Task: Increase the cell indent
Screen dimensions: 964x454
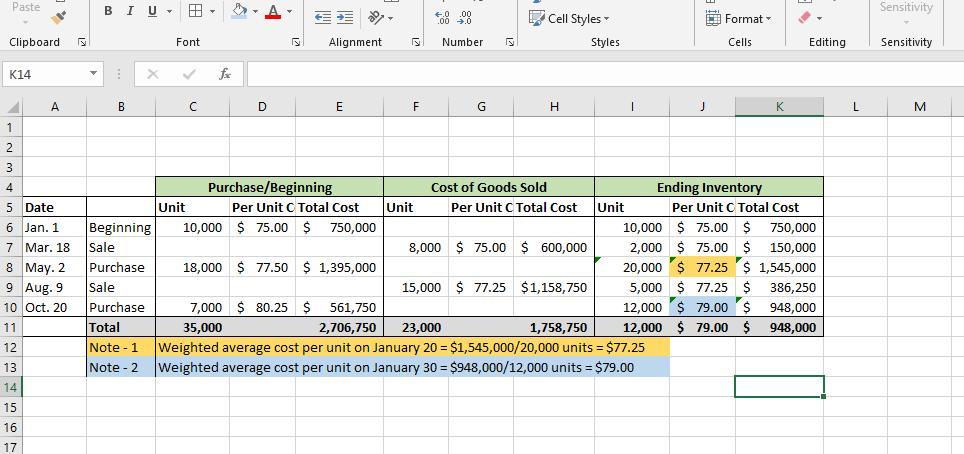Action: click(x=344, y=17)
